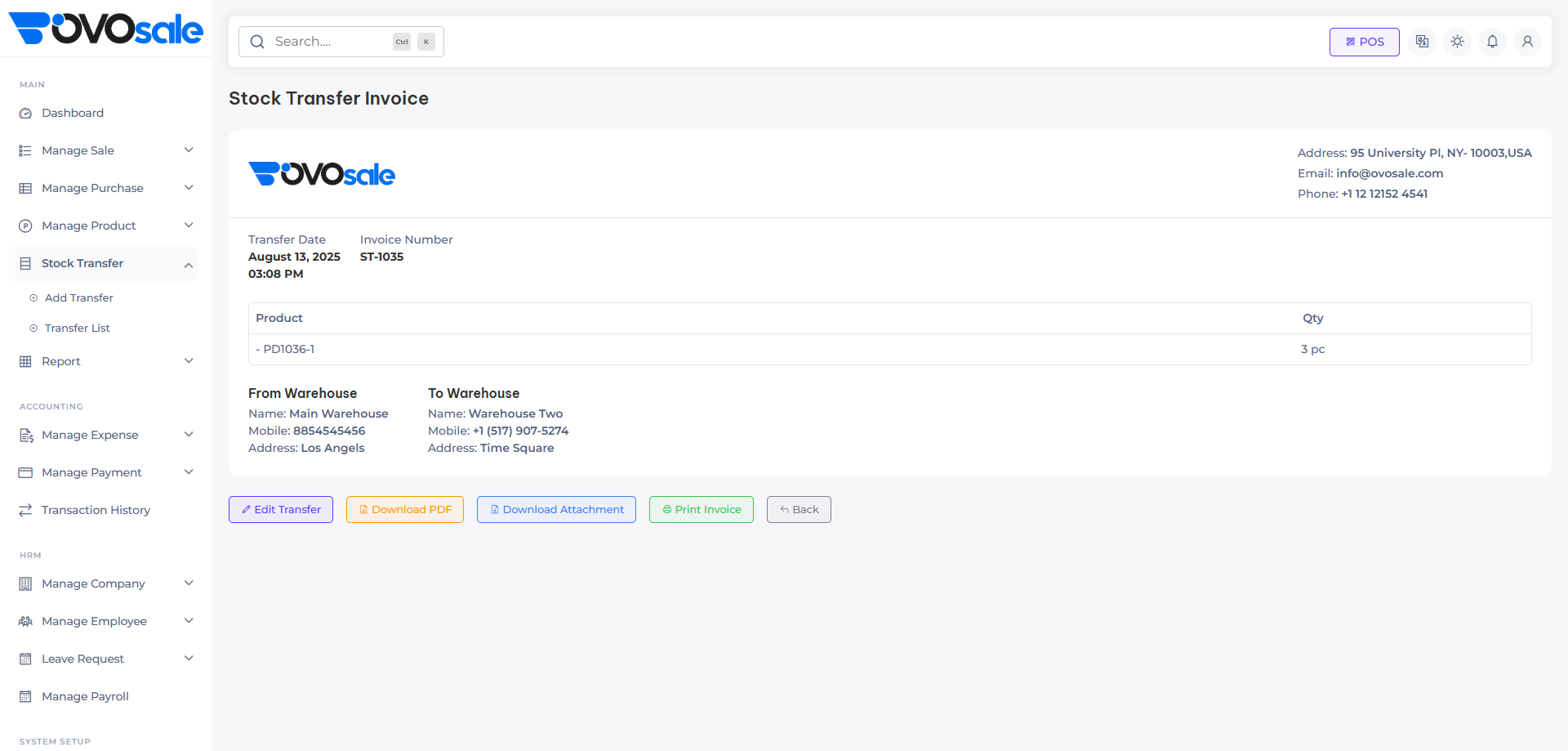Open Add Transfer submenu item
Image resolution: width=1568 pixels, height=751 pixels.
tap(78, 298)
